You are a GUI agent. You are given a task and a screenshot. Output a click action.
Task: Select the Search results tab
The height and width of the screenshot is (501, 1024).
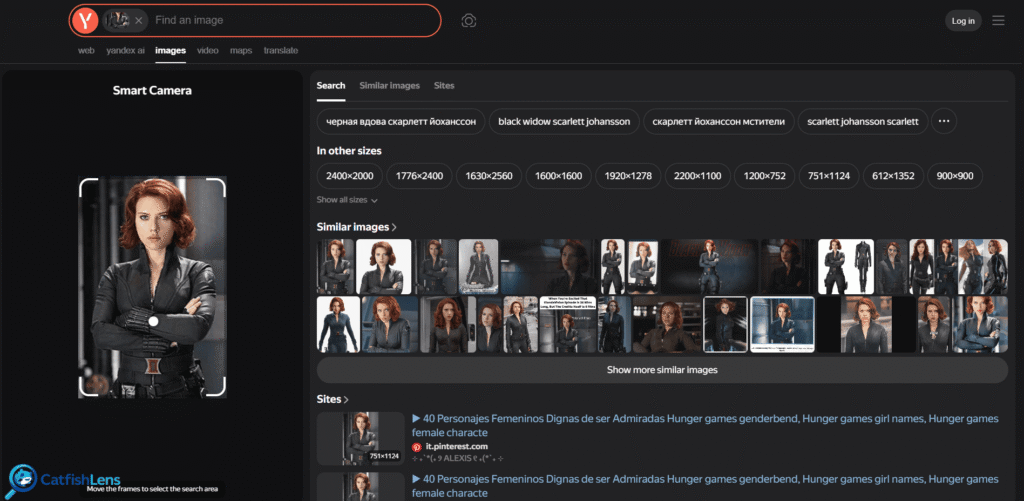pos(331,86)
